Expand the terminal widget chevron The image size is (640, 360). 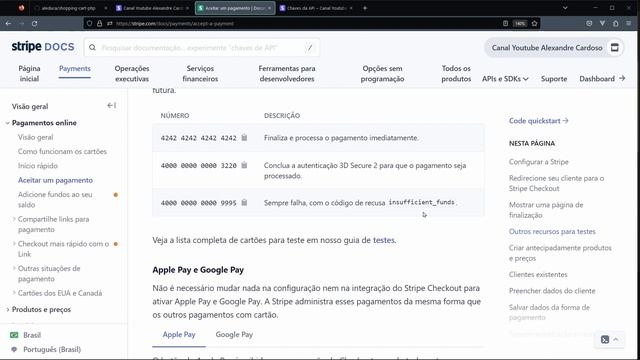tap(616, 339)
